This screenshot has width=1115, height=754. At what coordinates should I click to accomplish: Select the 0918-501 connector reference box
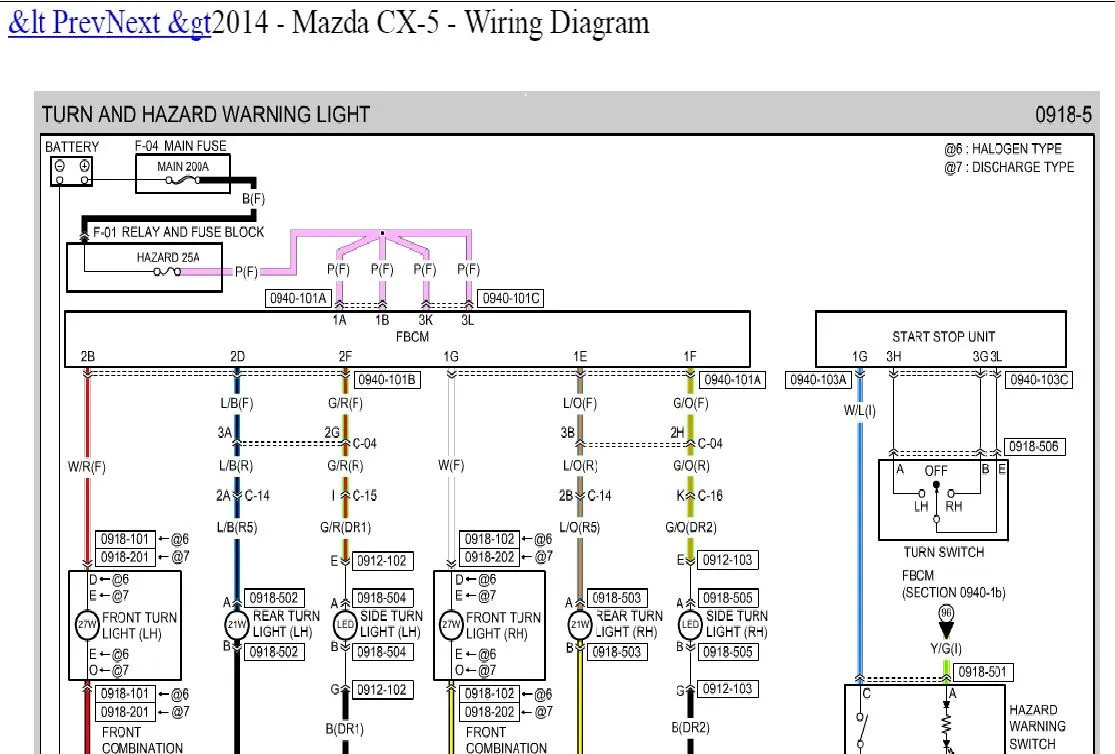(x=983, y=672)
